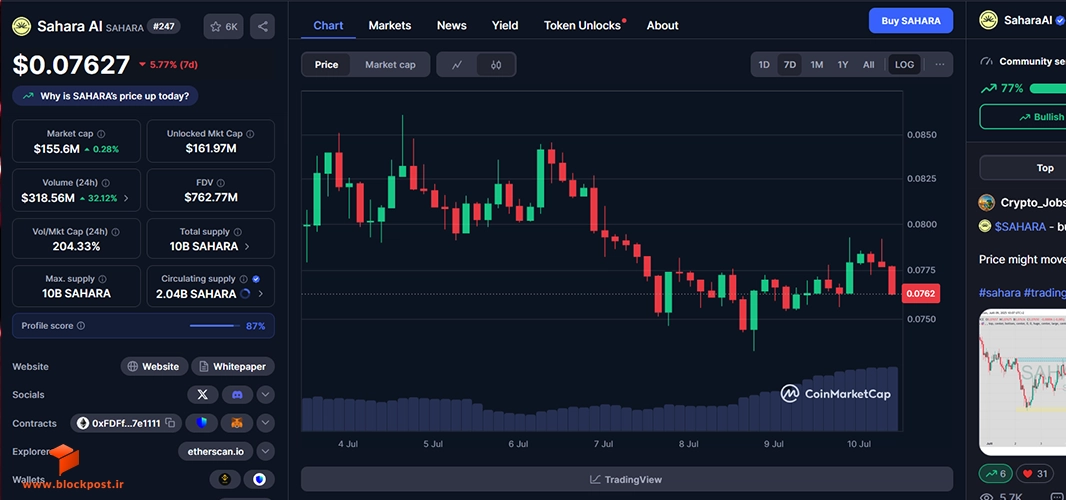Click the 0.0762 current price label
Image resolution: width=1066 pixels, height=500 pixels.
[x=921, y=294]
